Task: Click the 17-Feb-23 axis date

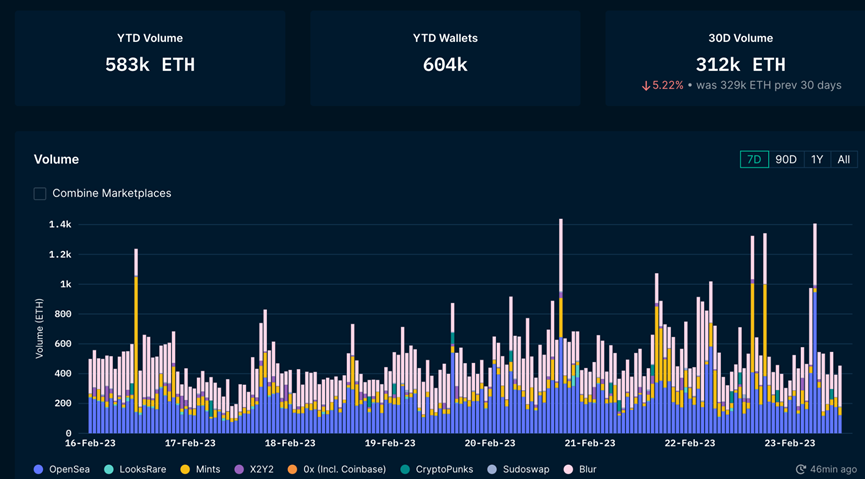Action: [191, 443]
